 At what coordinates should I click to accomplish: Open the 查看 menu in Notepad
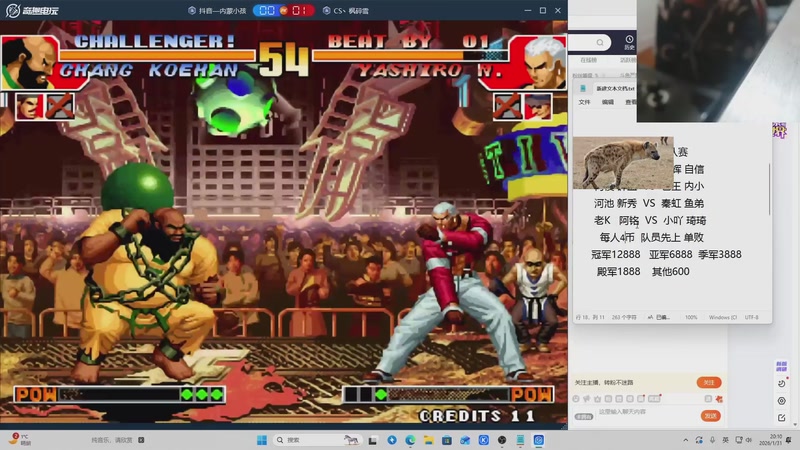coord(631,102)
